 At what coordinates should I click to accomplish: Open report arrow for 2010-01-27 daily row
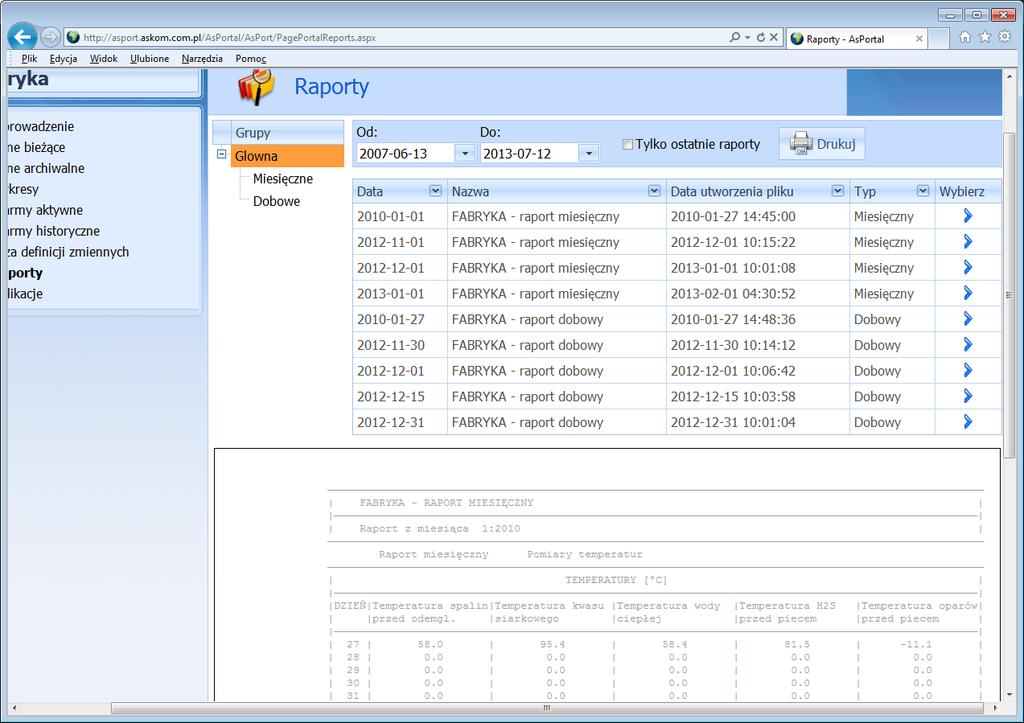pos(968,319)
